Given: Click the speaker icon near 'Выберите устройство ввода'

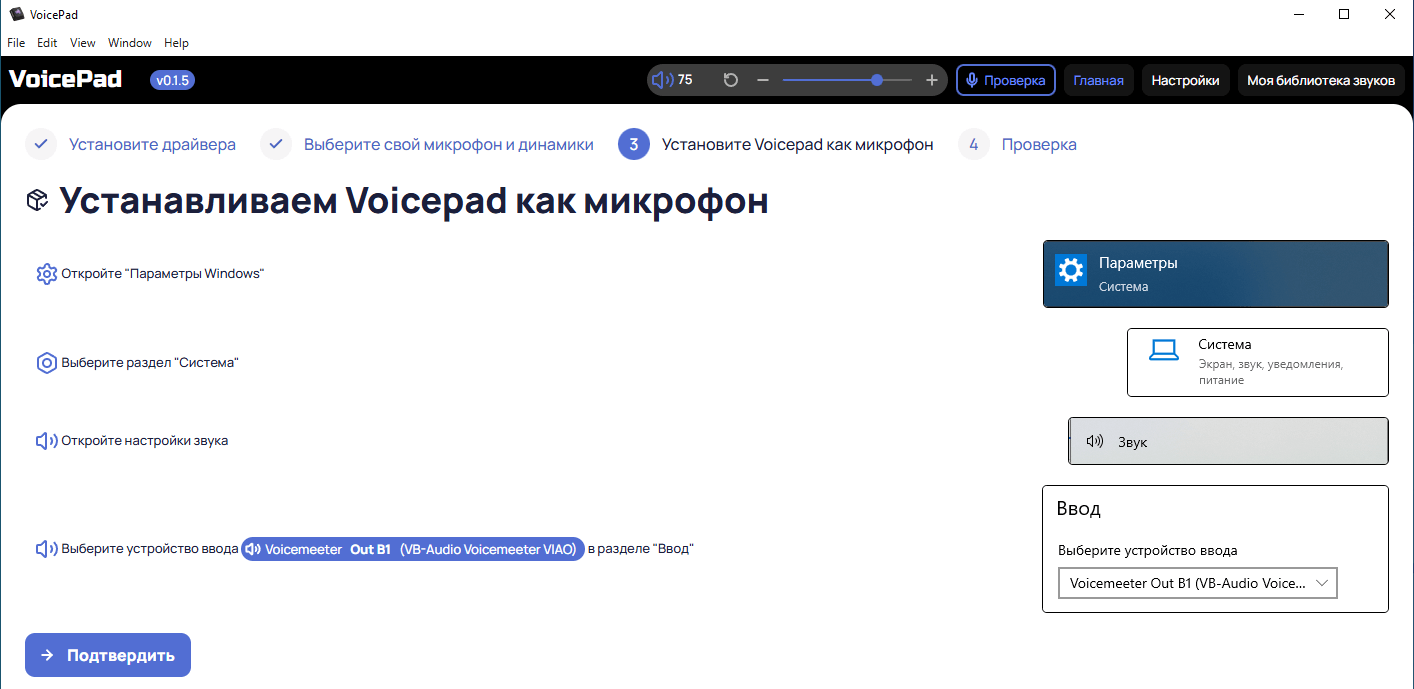Looking at the screenshot, I should 46,548.
